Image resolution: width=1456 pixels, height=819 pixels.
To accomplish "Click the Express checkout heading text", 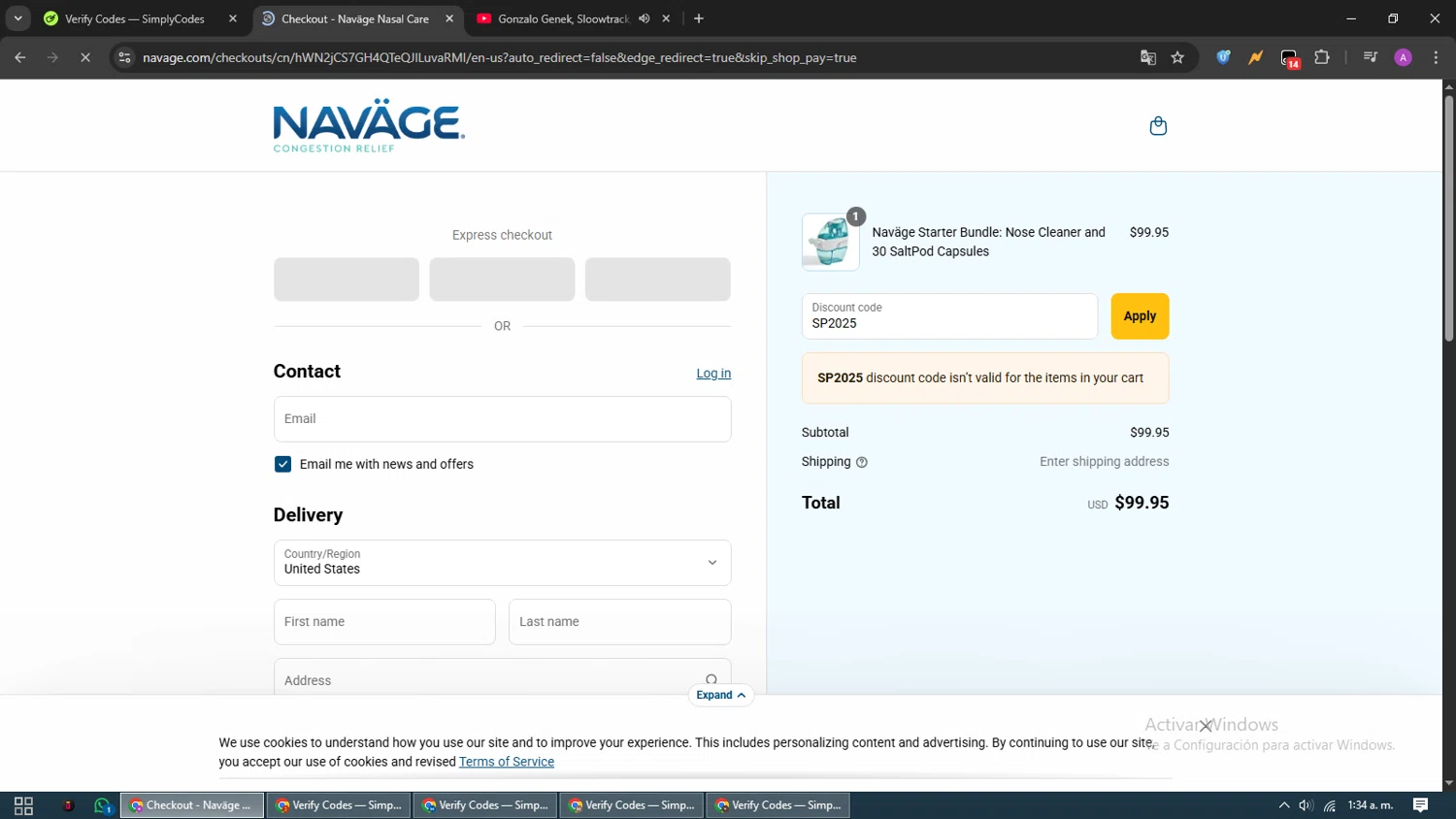I will pos(502,235).
